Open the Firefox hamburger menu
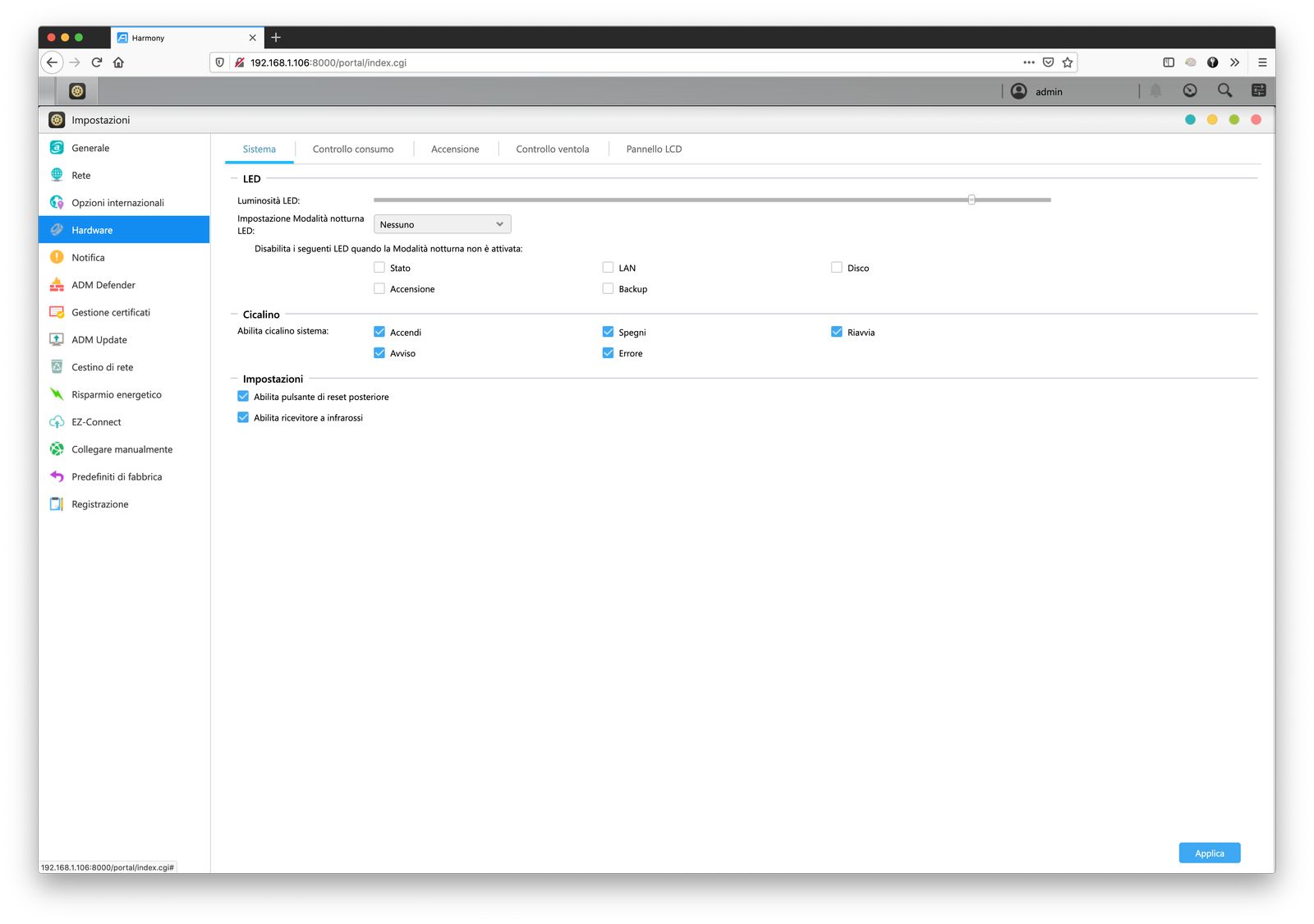 (x=1262, y=62)
